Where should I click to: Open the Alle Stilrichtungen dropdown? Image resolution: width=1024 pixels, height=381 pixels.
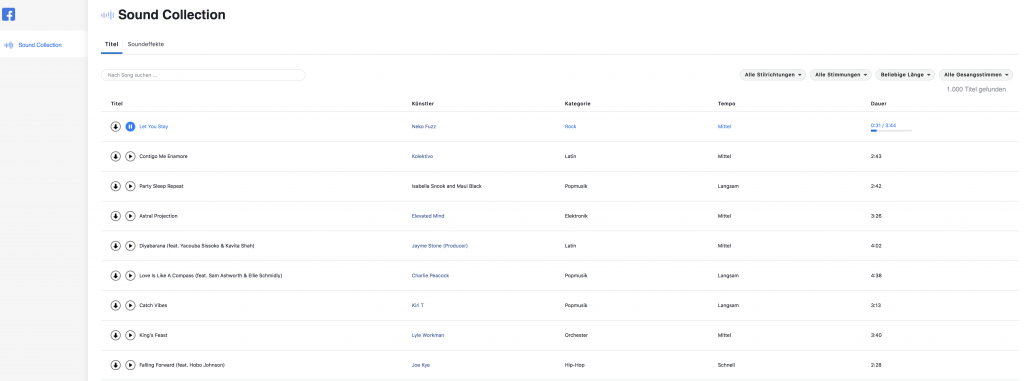[x=773, y=75]
